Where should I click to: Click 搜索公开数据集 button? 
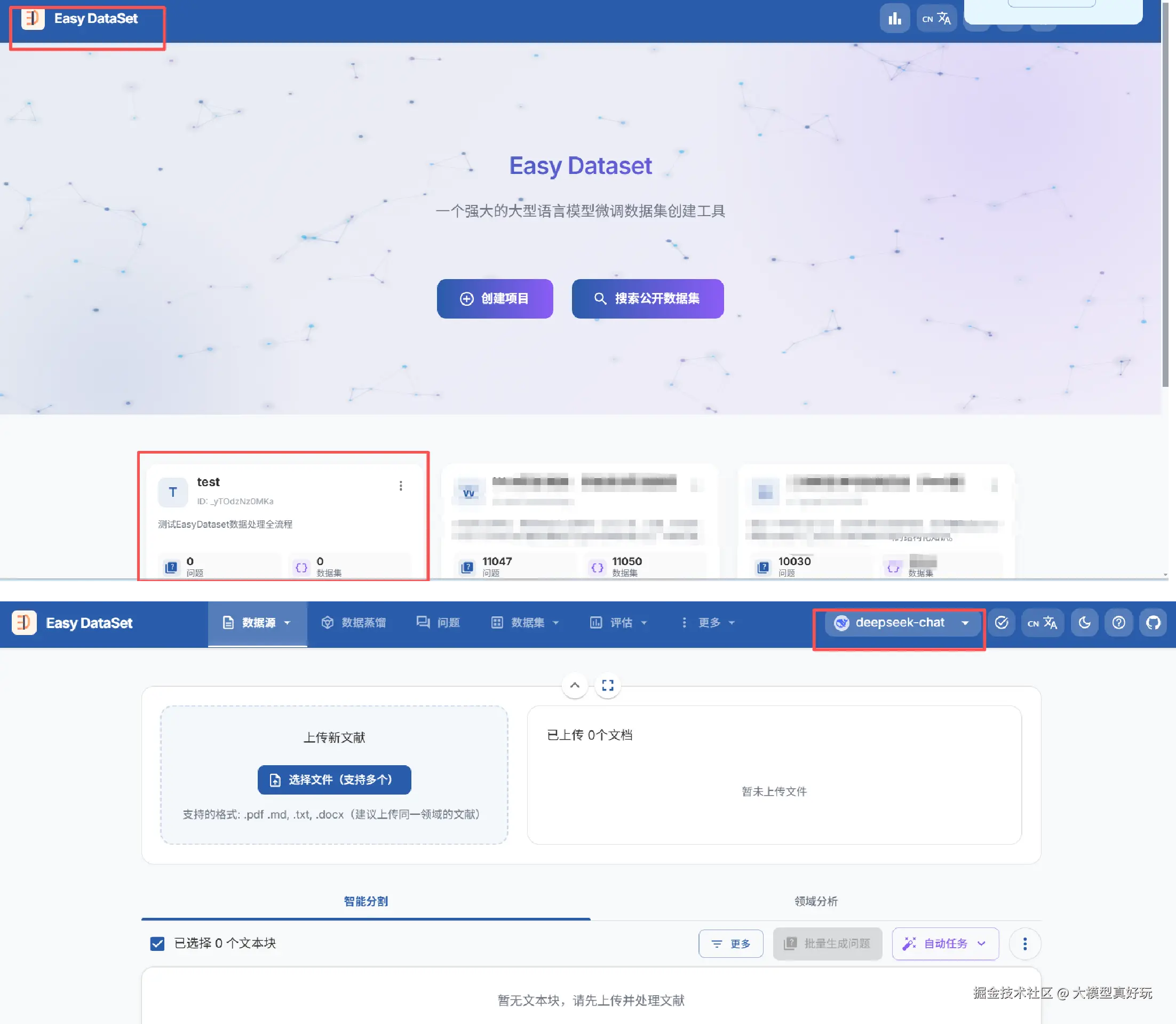coord(647,298)
